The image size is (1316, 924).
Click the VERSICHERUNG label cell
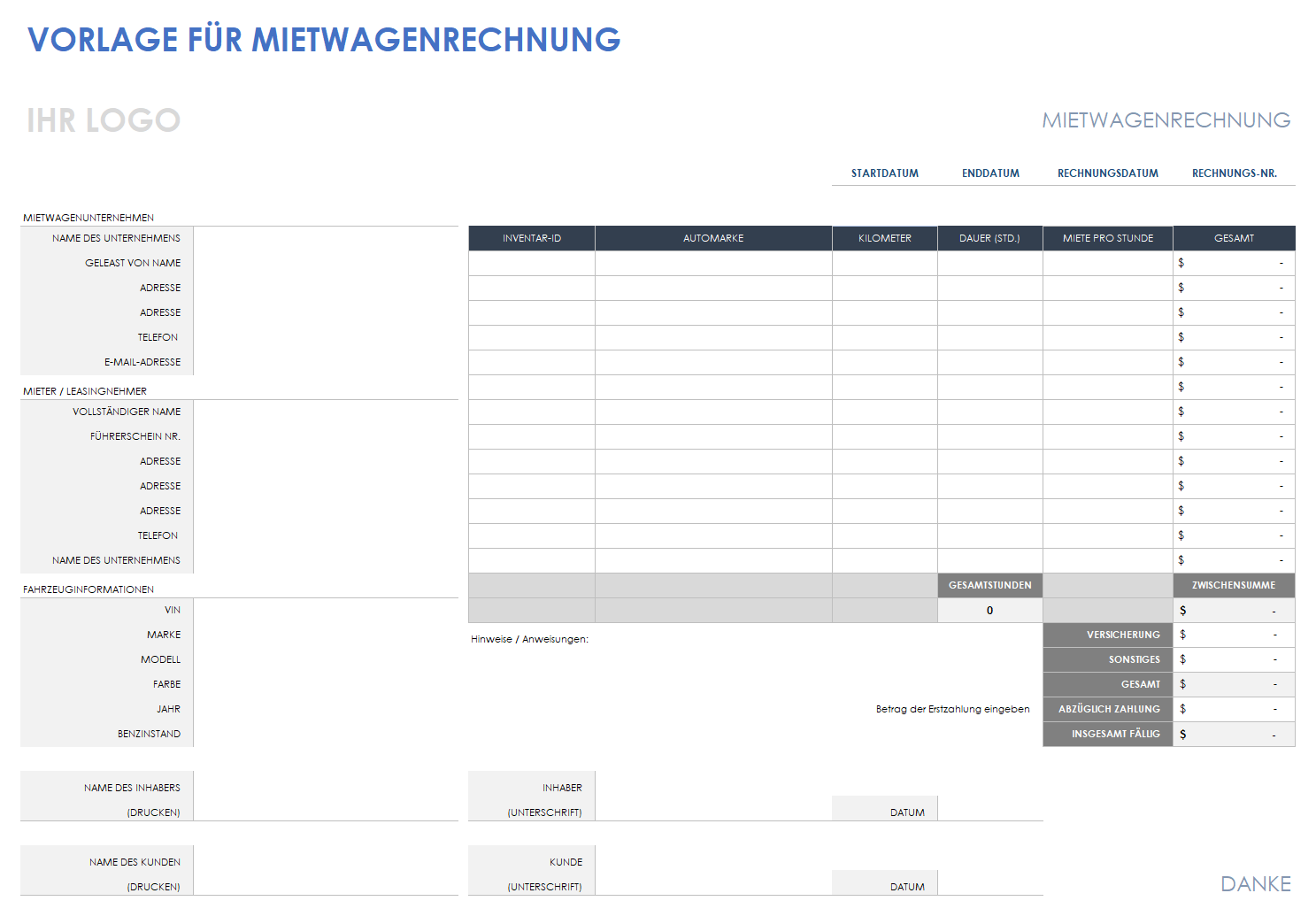coord(1108,635)
